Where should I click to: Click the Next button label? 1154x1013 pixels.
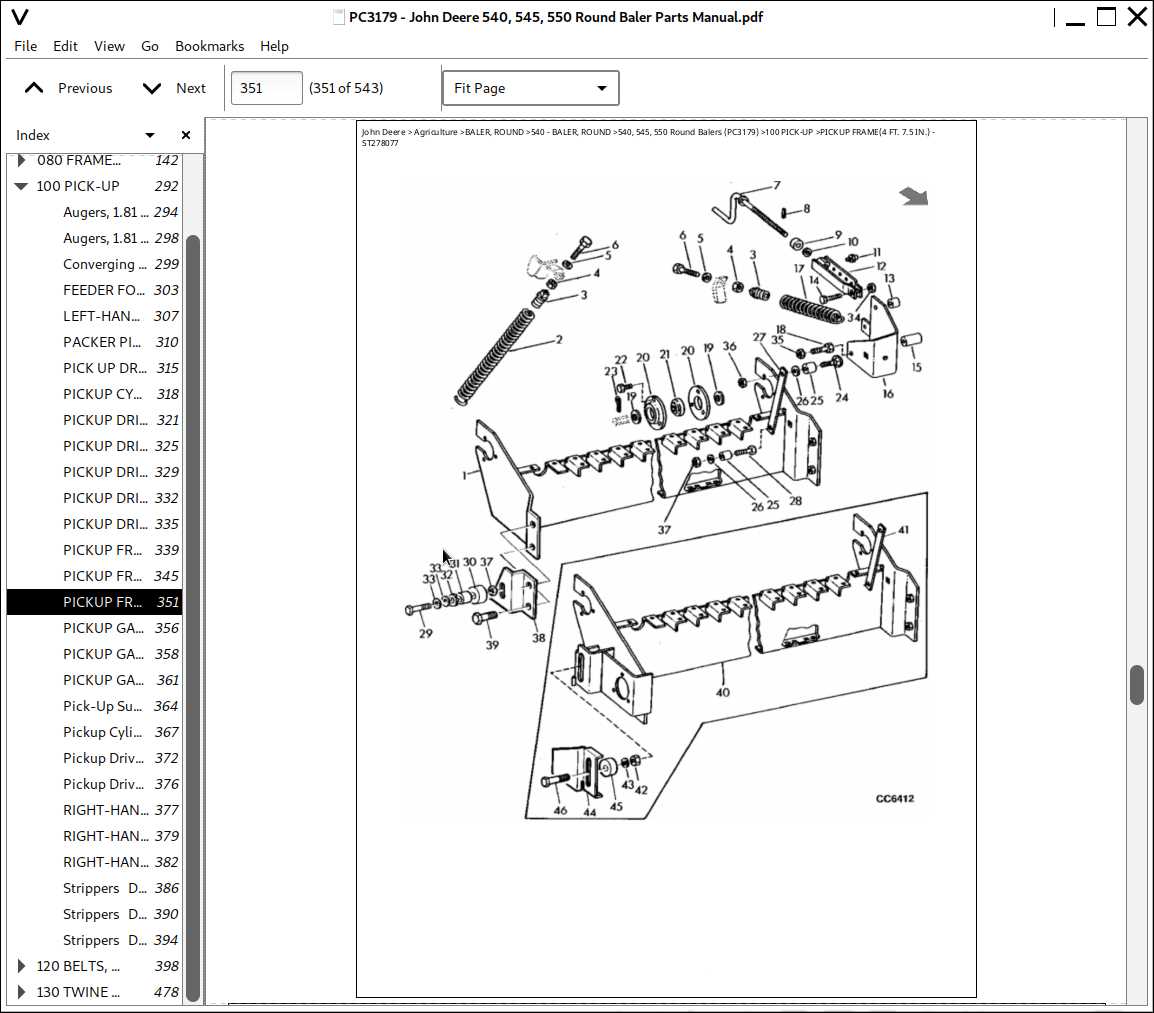191,88
